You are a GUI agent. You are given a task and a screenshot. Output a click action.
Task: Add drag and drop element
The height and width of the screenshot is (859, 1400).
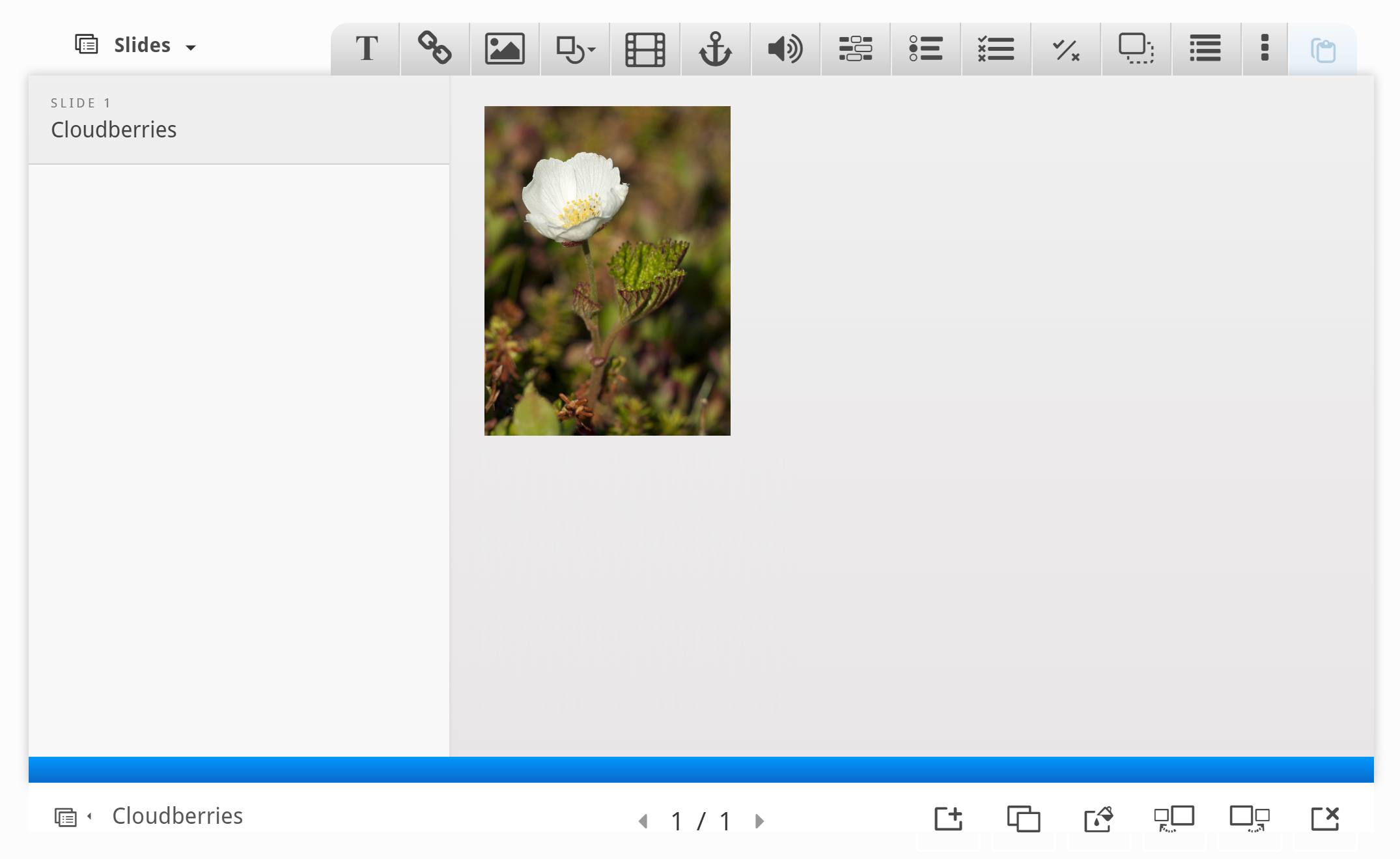[1136, 49]
